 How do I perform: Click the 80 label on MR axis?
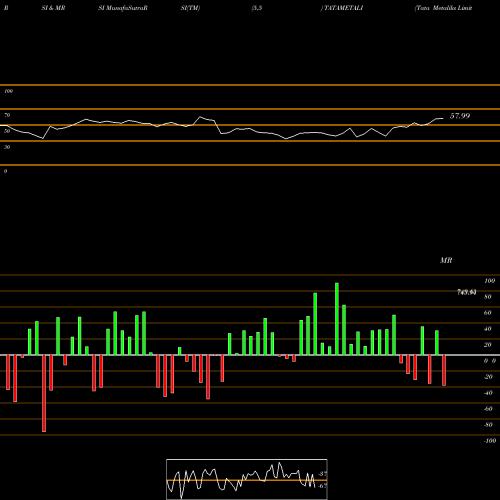(488, 297)
